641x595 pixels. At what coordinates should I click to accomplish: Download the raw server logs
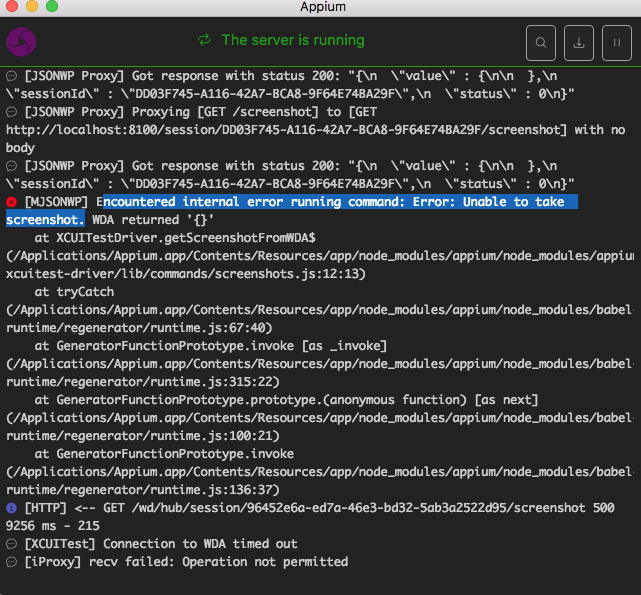pyautogui.click(x=578, y=43)
